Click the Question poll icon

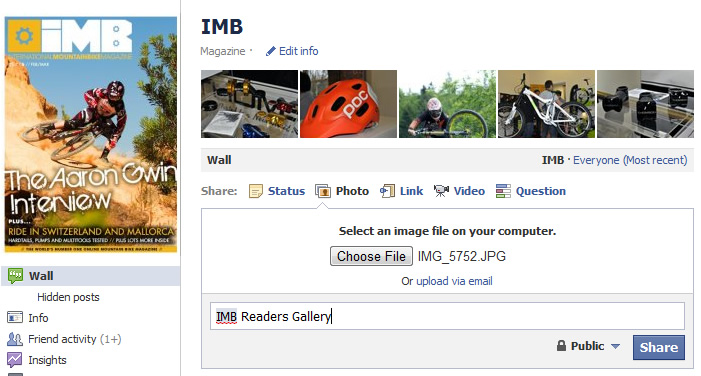503,191
